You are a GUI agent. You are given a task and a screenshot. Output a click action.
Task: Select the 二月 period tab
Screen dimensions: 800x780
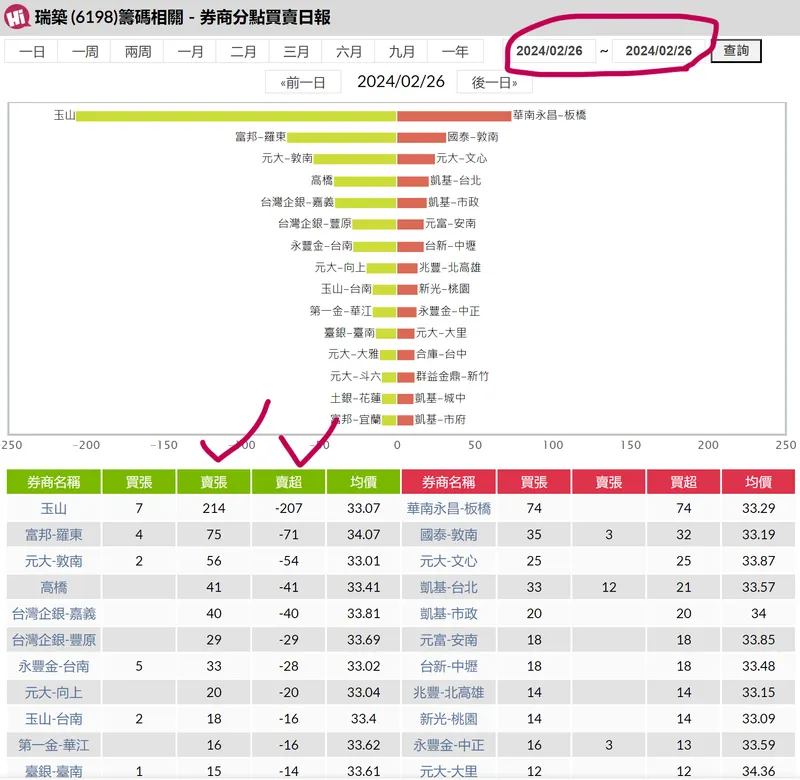tap(243, 52)
